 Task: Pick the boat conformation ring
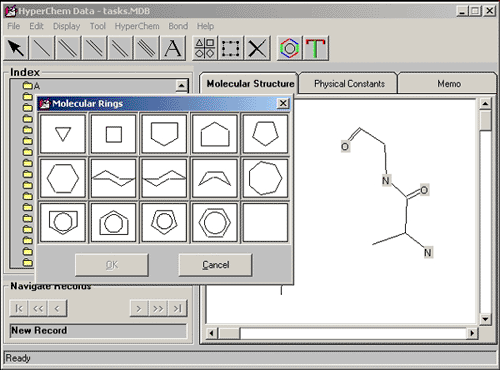point(215,178)
